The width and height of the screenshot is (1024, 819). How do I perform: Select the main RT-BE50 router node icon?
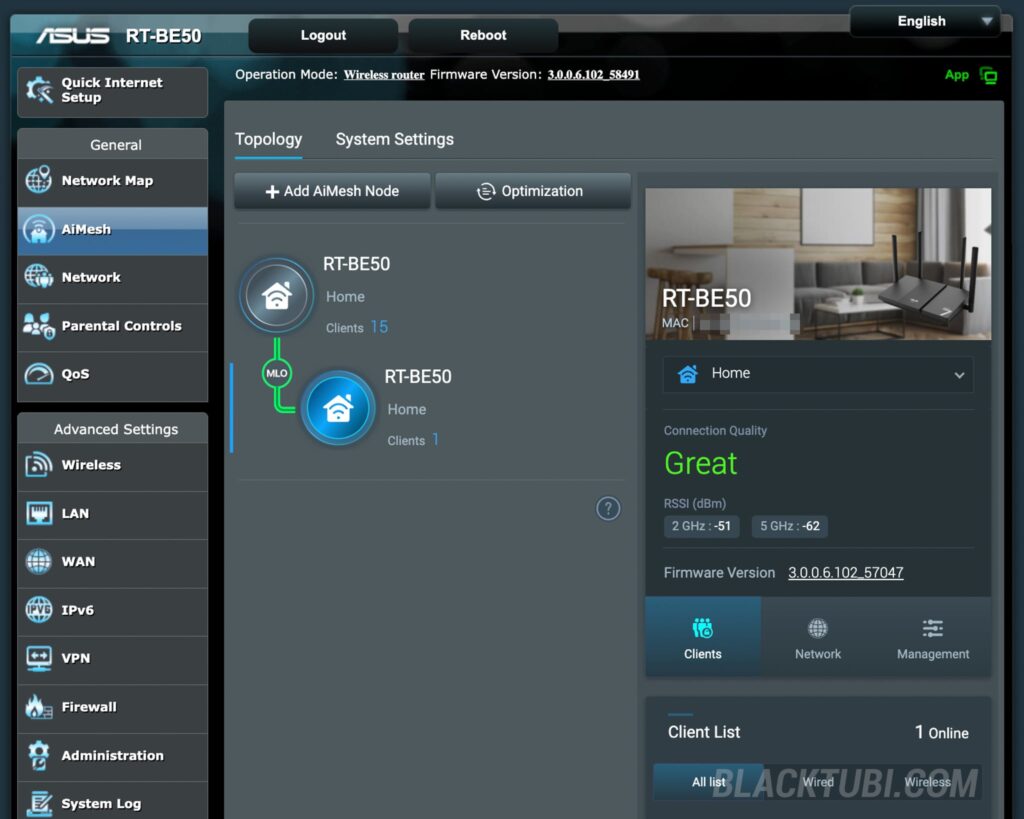coord(276,296)
